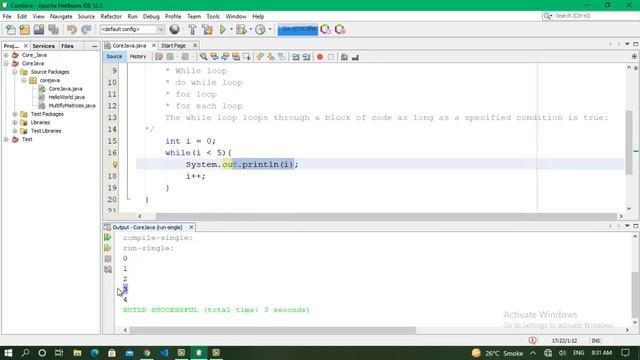Close the Output CoreJava run-single tab
The image size is (640, 360).
[x=191, y=227]
